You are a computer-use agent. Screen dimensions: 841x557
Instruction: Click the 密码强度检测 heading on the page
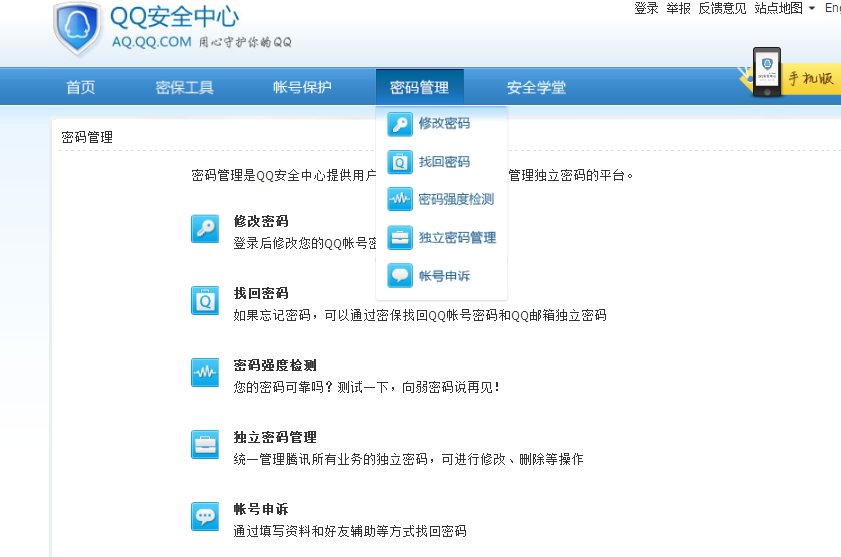pos(275,365)
